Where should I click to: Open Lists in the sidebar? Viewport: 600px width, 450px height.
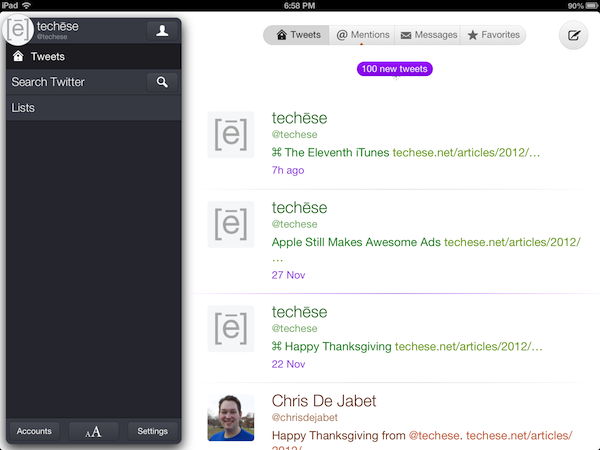[x=93, y=108]
